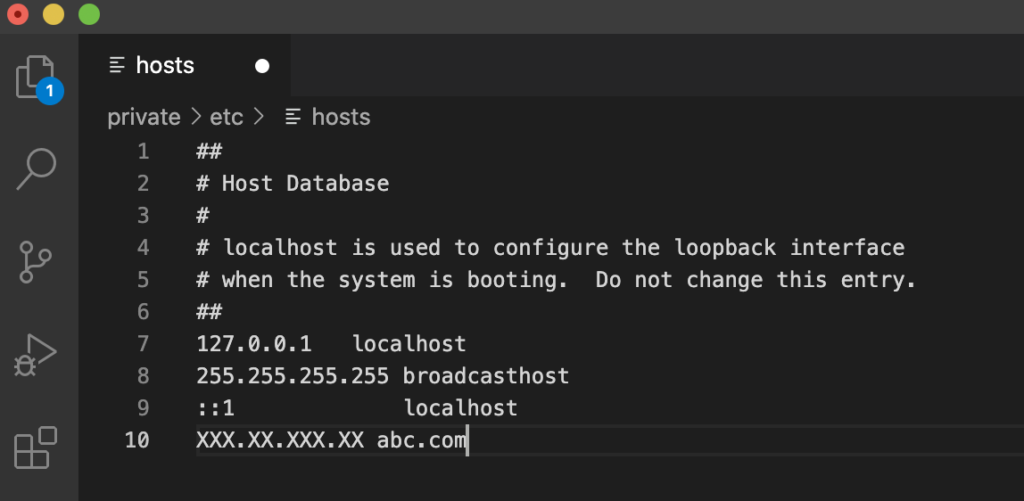This screenshot has height=501, width=1024.
Task: Click line number 10 in the gutter
Action: point(137,440)
